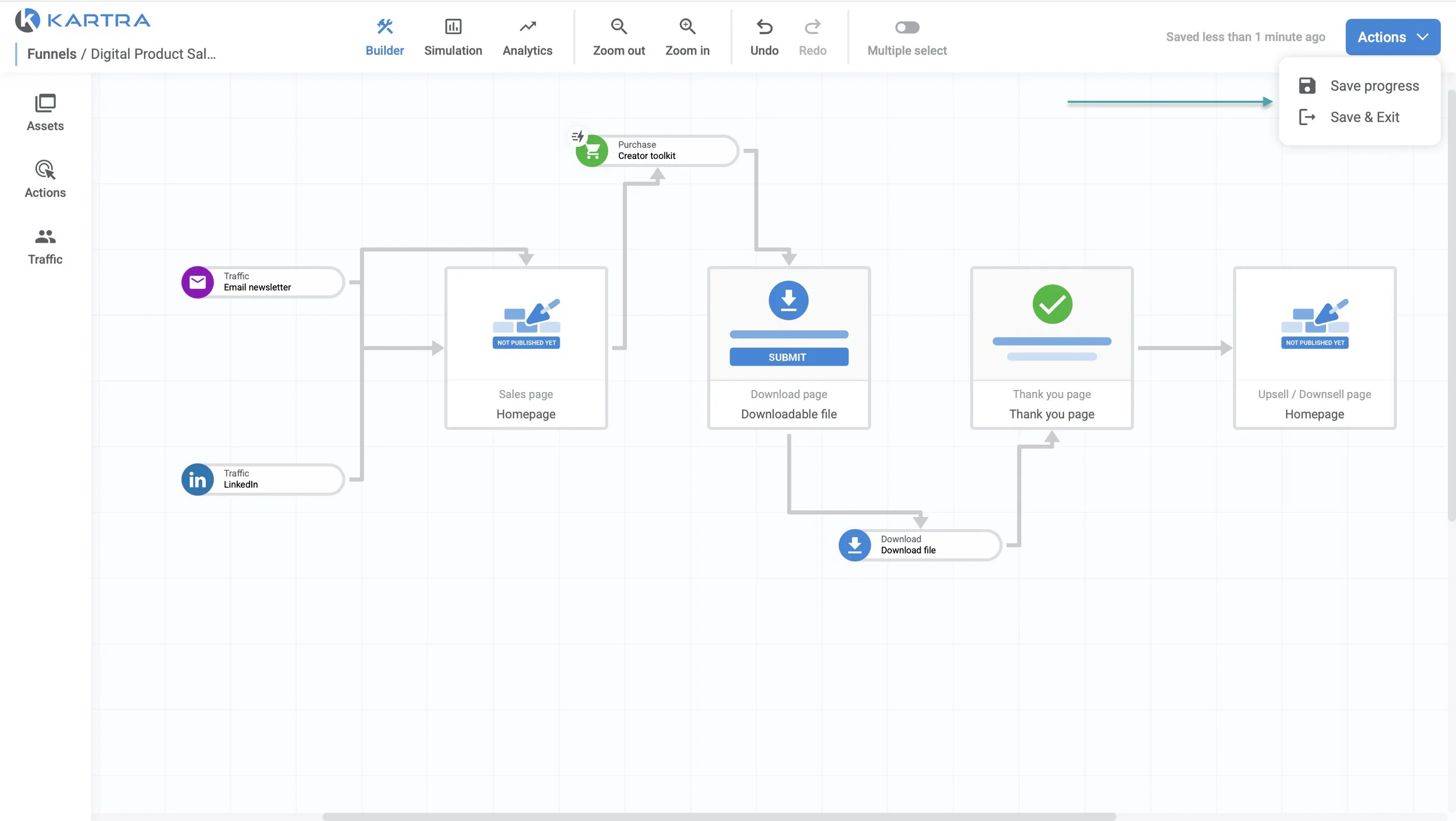The image size is (1456, 821).
Task: Switch to Simulation view
Action: point(453,37)
